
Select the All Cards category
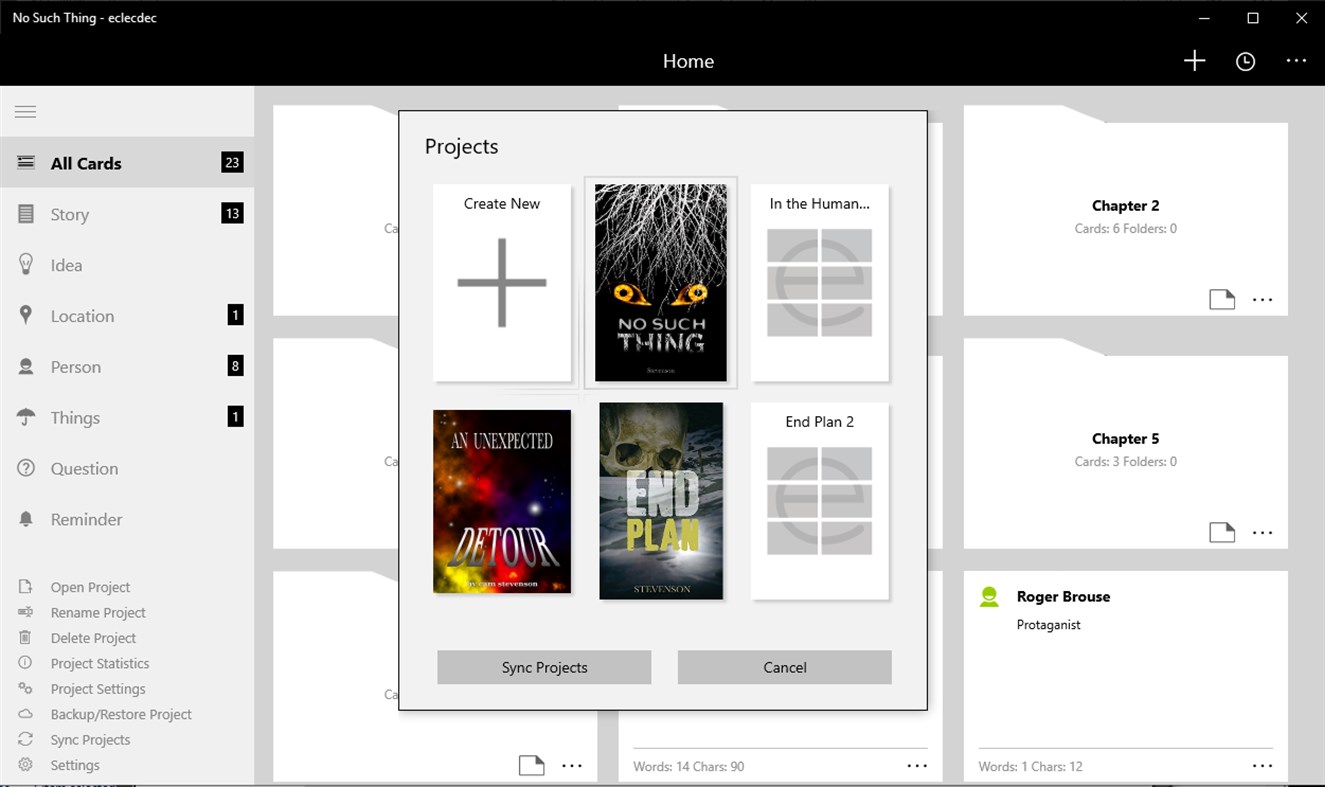(x=127, y=163)
